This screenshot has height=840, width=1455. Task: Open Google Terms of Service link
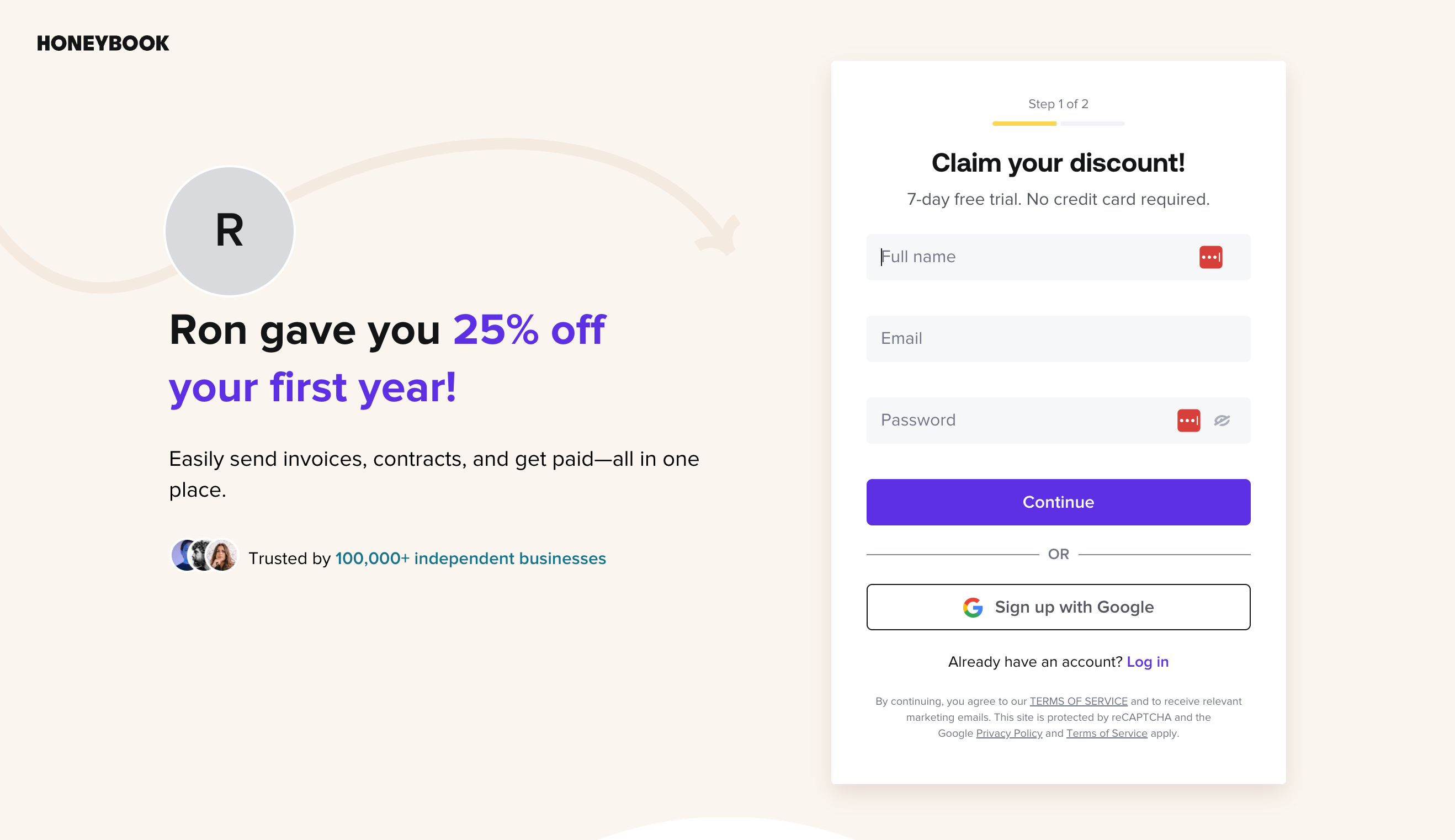click(x=1106, y=733)
